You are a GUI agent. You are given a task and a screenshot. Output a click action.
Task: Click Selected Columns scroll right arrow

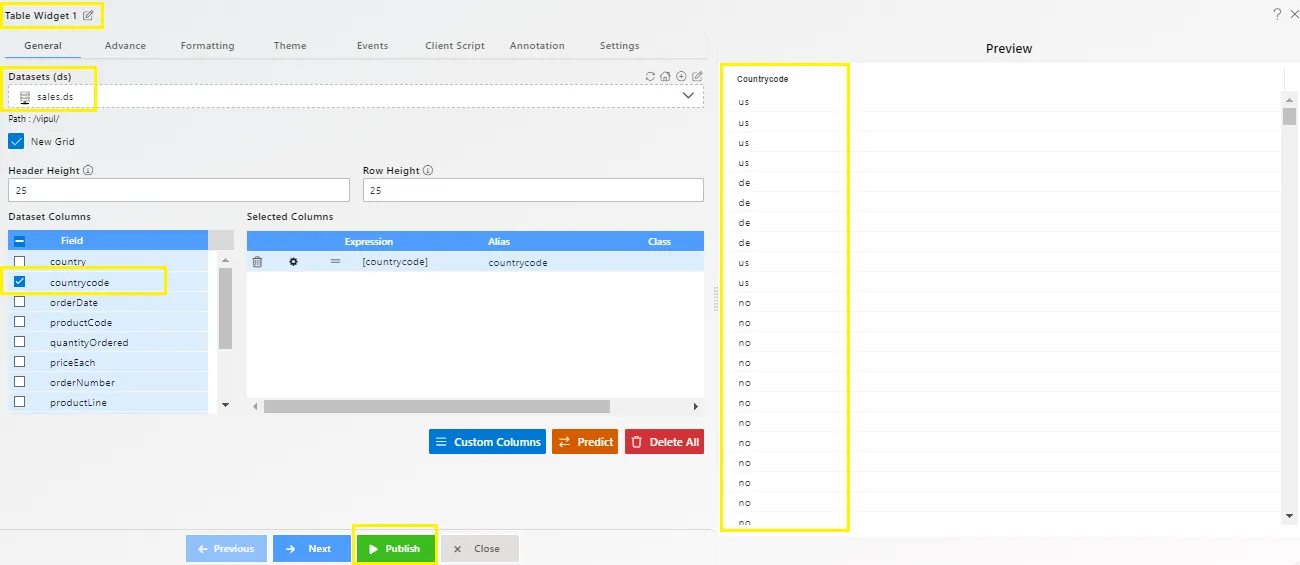pyautogui.click(x=696, y=407)
